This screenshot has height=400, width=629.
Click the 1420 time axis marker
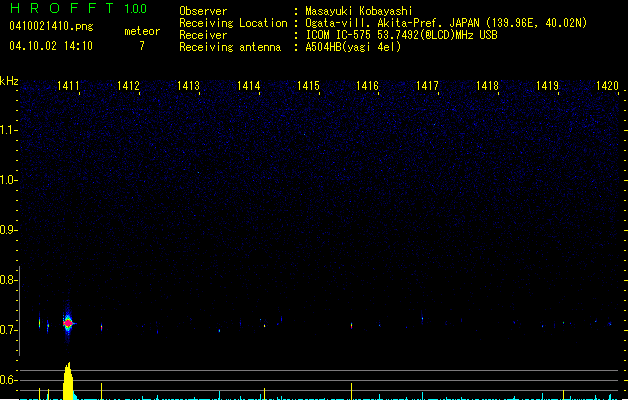(607, 86)
